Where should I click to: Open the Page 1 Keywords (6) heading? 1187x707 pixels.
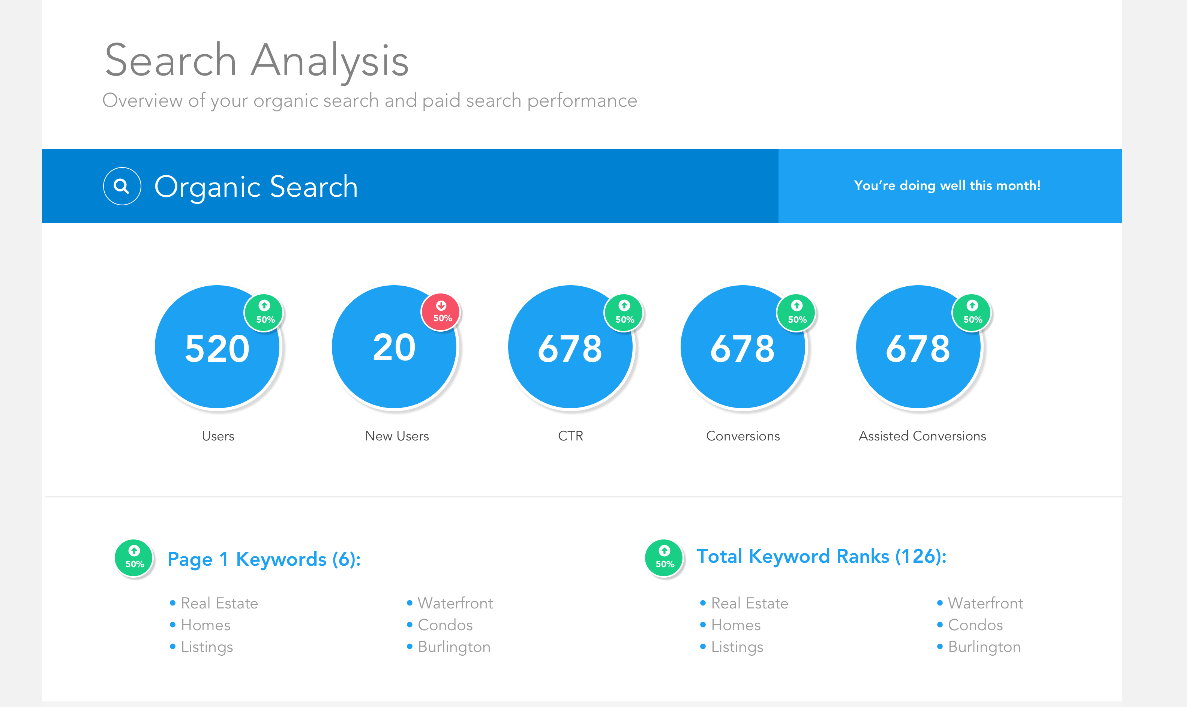coord(264,559)
